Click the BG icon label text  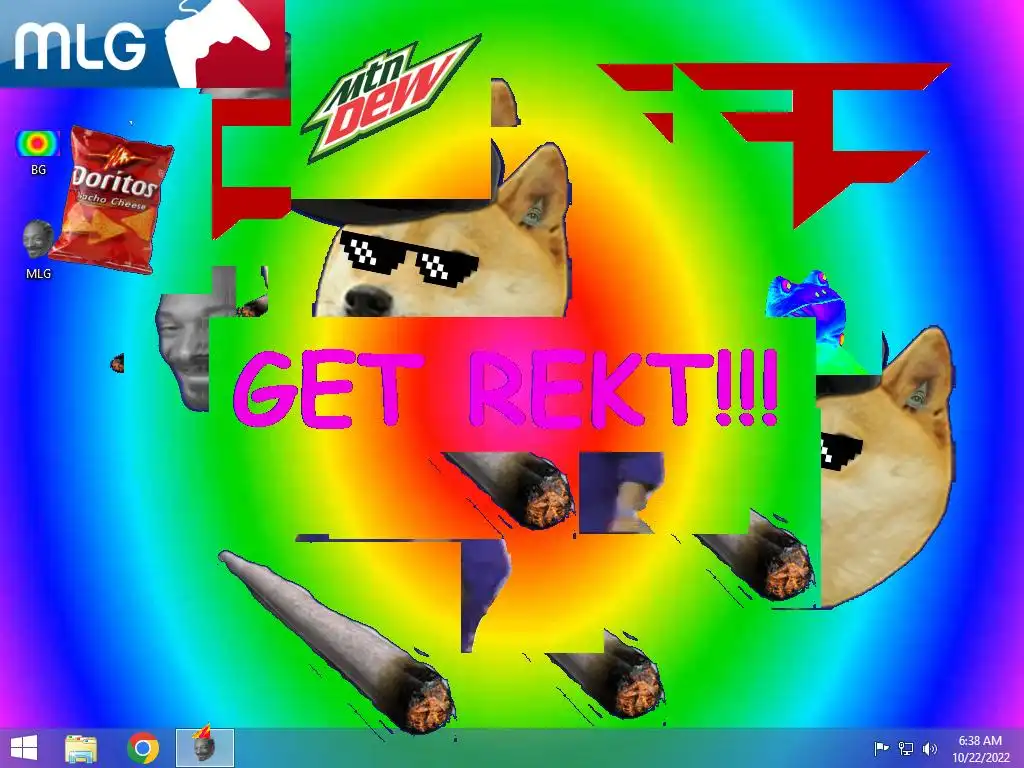pyautogui.click(x=39, y=170)
